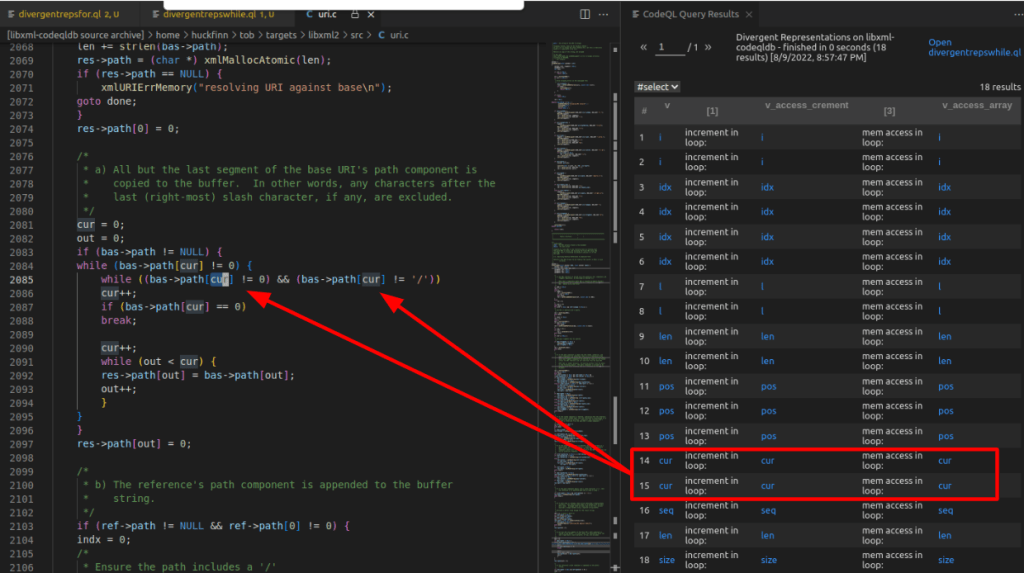1024x573 pixels.
Task: Click the results page number field
Action: pyautogui.click(x=670, y=47)
